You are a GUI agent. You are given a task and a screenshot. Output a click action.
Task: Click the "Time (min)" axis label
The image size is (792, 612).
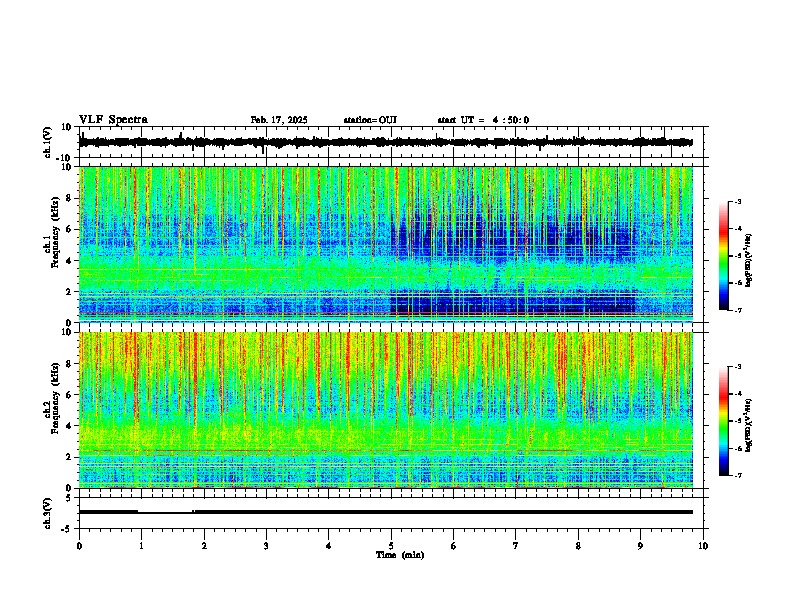400,555
